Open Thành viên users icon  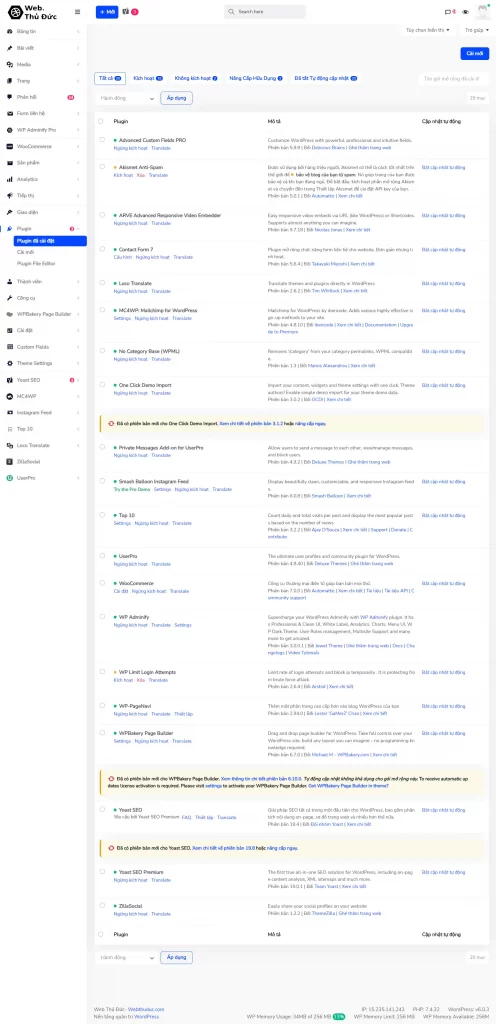[10, 281]
